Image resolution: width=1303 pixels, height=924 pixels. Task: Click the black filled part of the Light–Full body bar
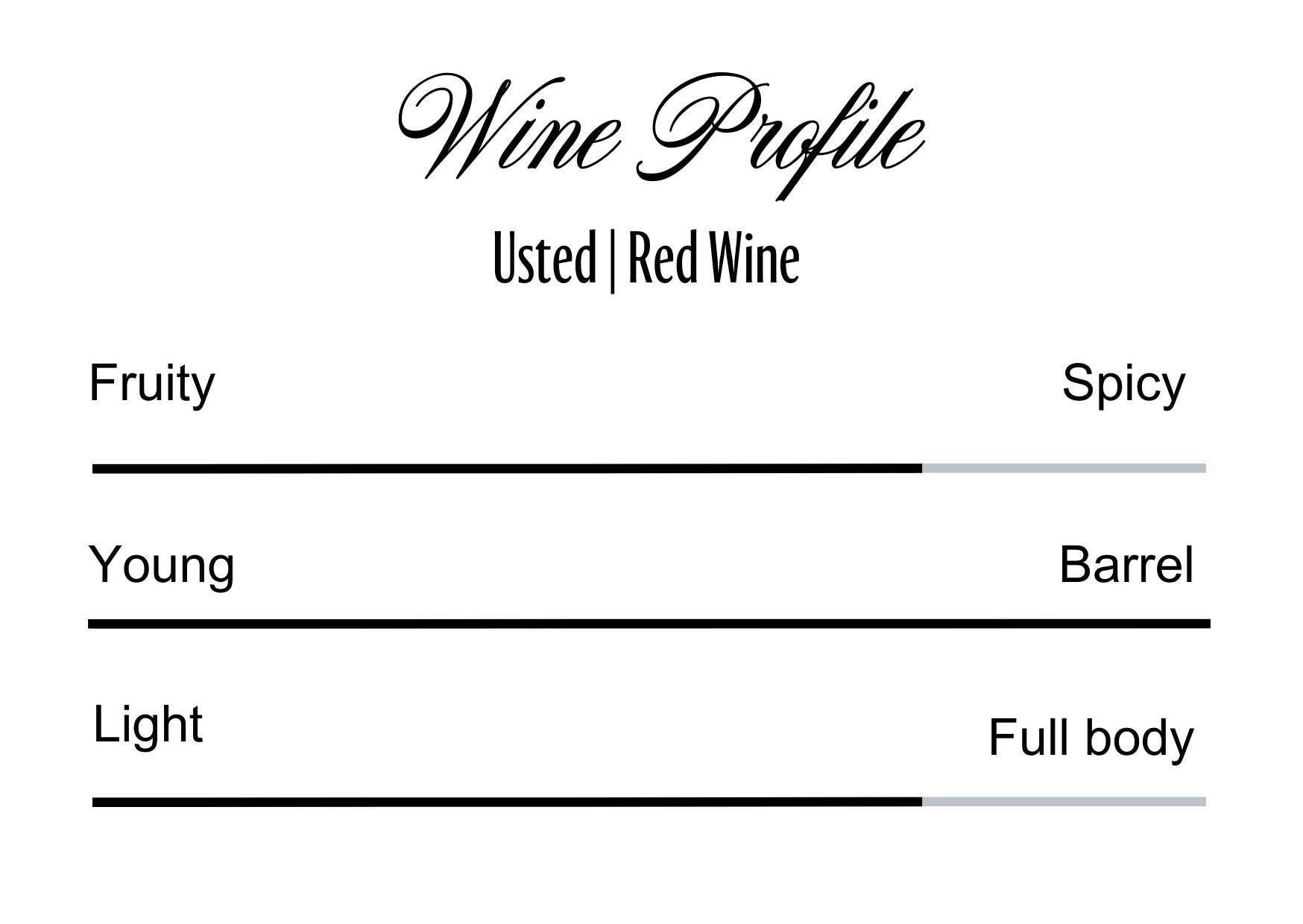point(507,802)
